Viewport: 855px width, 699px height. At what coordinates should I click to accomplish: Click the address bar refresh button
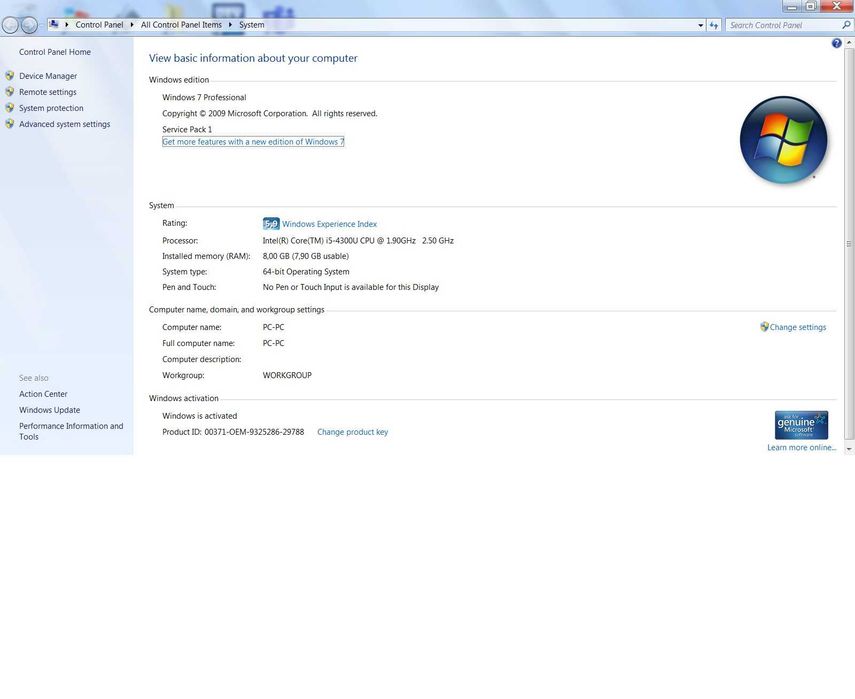714,25
